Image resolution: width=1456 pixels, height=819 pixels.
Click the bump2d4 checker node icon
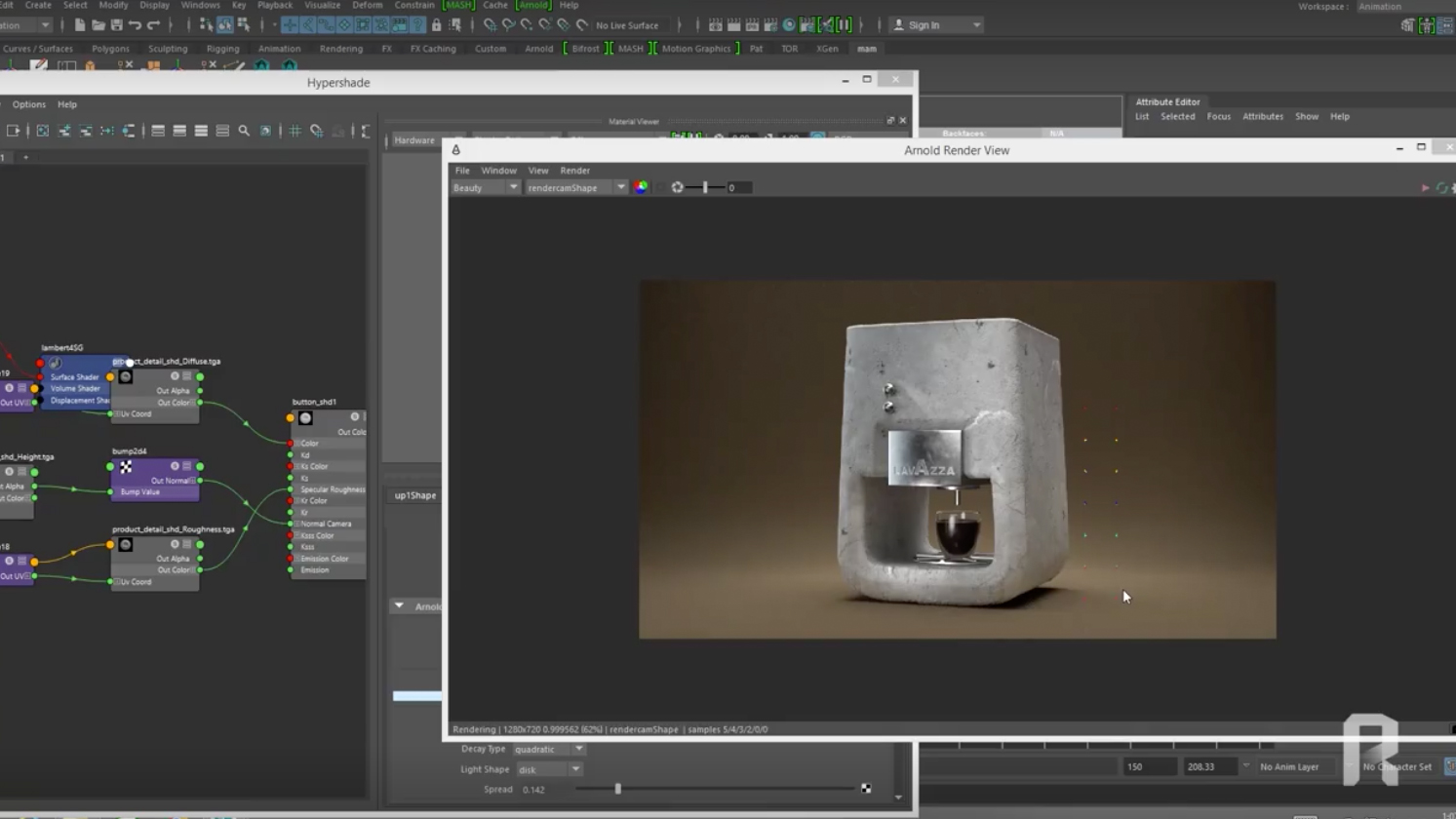pyautogui.click(x=126, y=467)
